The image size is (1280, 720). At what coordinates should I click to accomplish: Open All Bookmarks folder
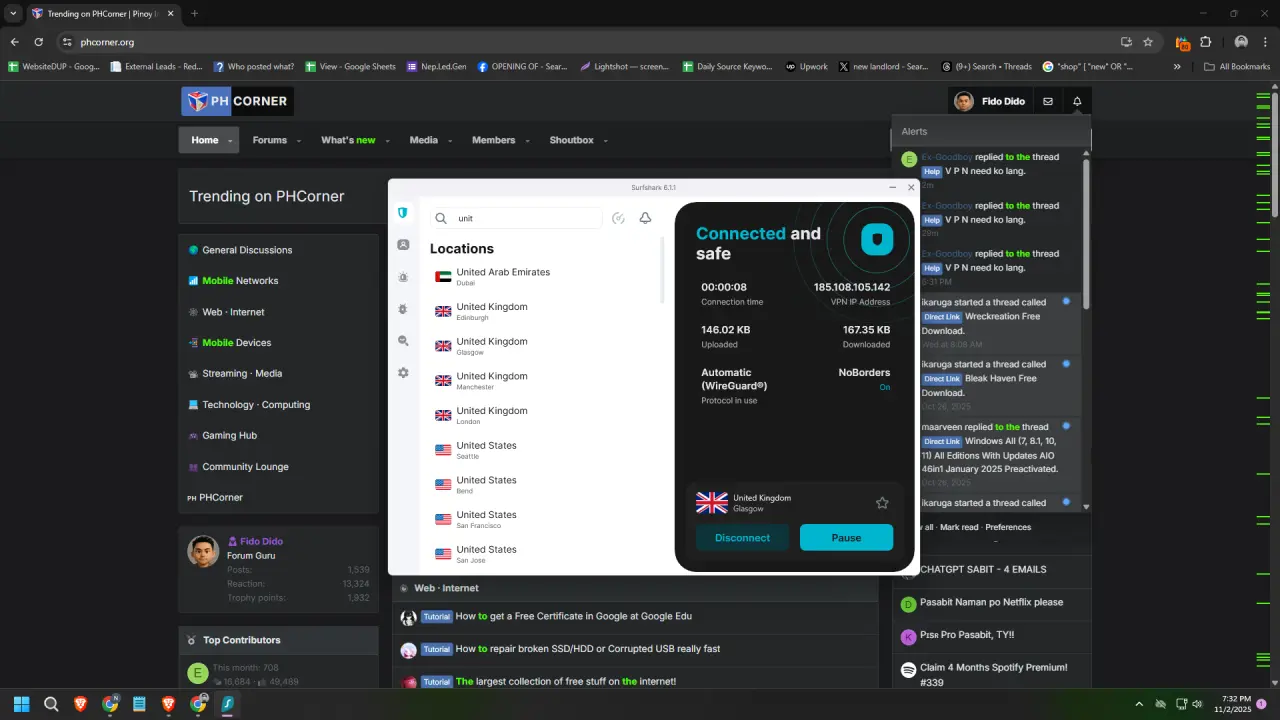[1237, 67]
